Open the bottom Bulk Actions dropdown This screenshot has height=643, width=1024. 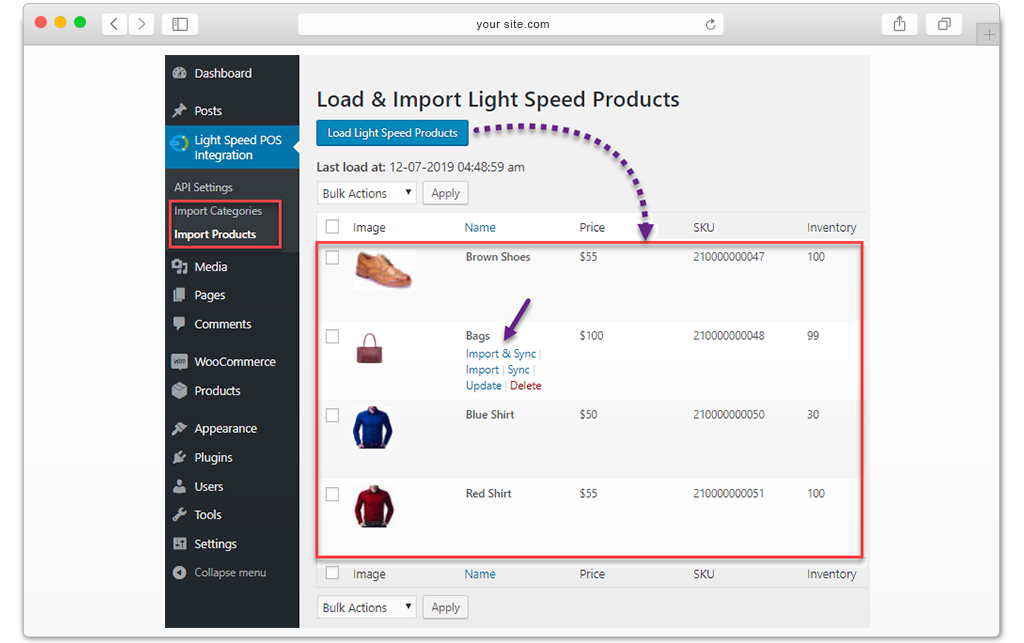[367, 607]
